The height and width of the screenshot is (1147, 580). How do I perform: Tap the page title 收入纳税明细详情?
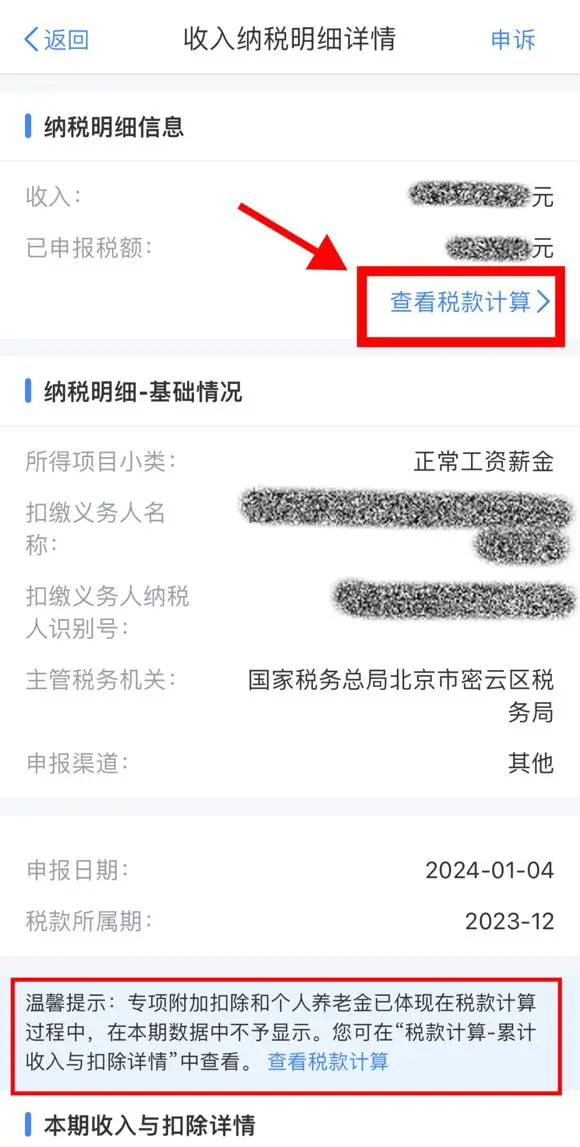pyautogui.click(x=290, y=39)
